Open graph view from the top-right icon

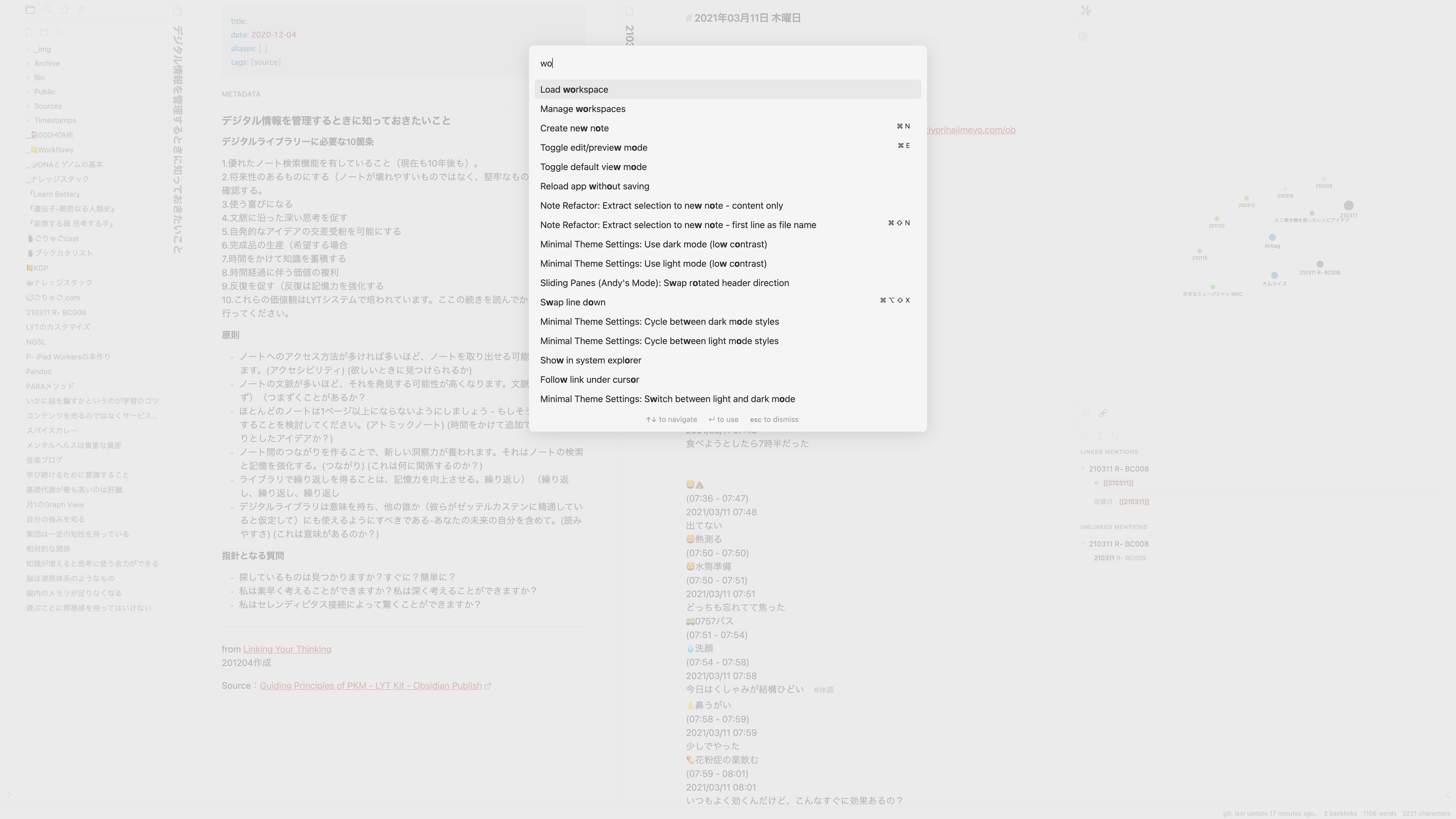coord(1085,10)
